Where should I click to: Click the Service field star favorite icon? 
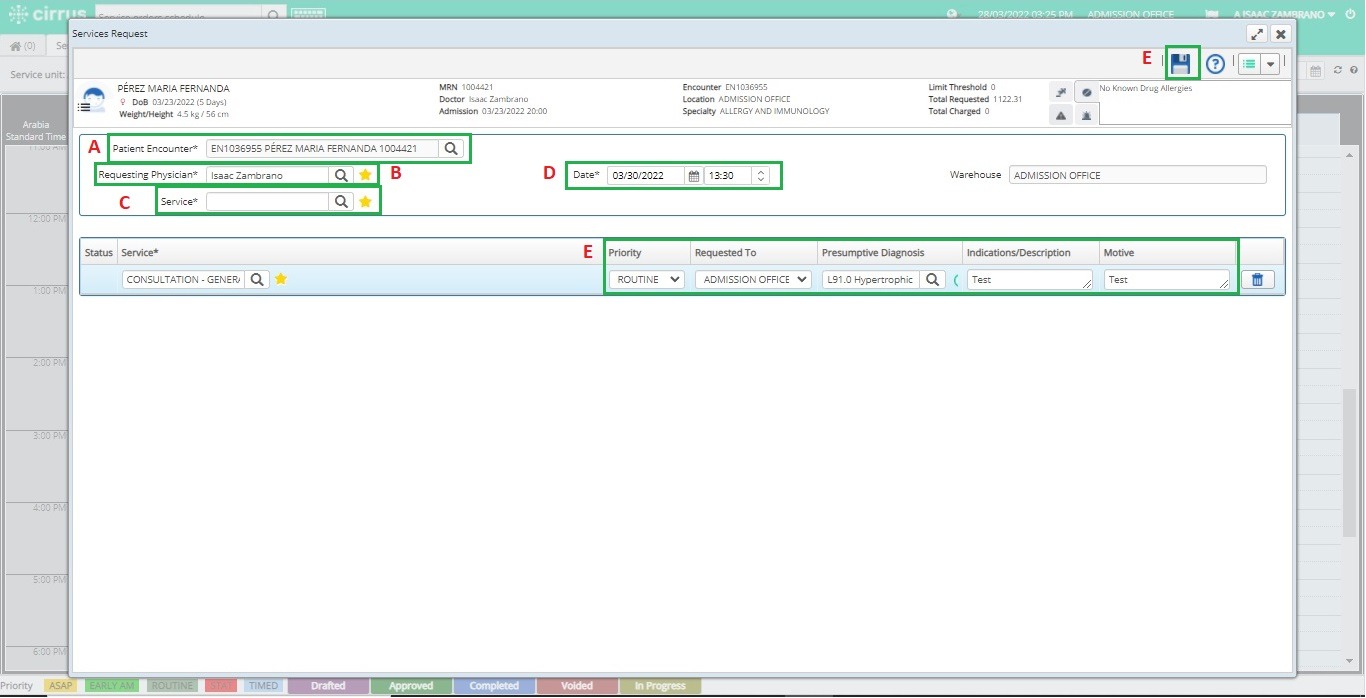click(x=365, y=202)
